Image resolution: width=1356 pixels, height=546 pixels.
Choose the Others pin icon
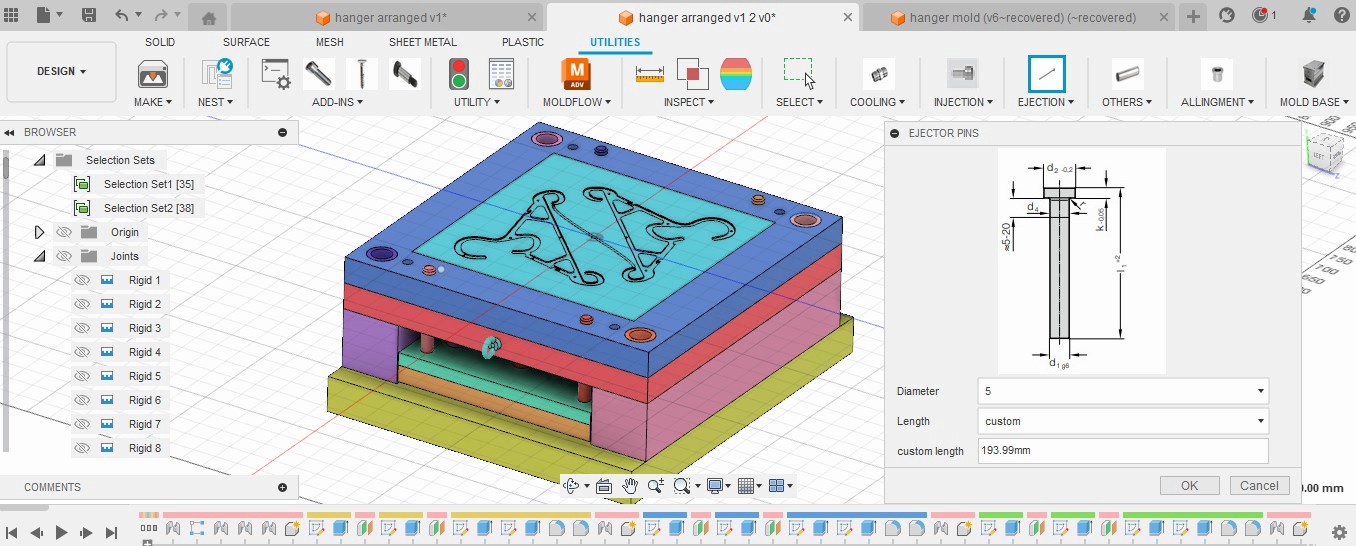click(x=1128, y=73)
